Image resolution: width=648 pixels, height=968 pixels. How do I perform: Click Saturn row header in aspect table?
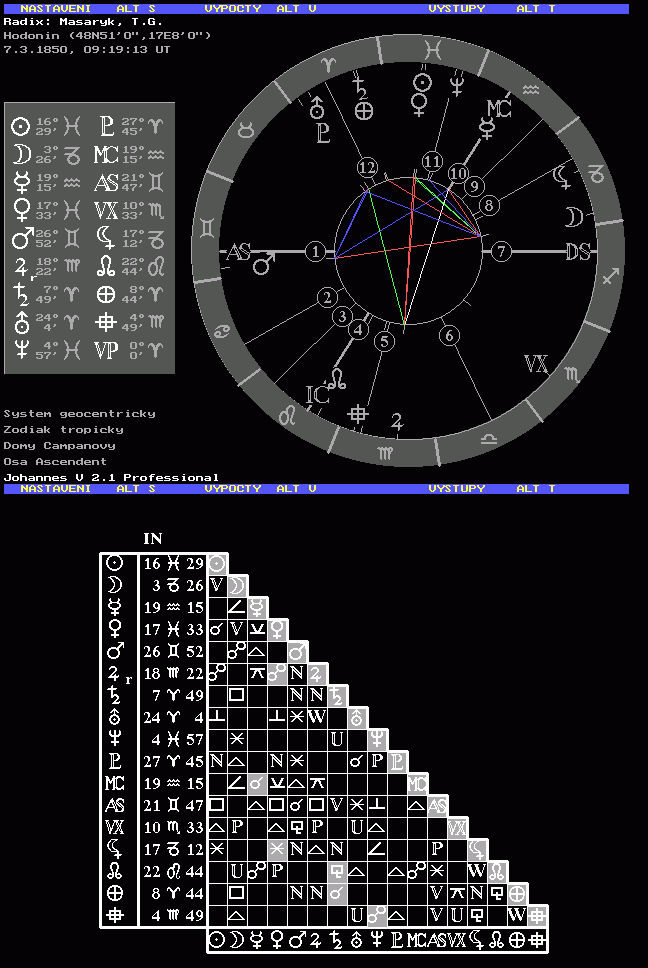(117, 695)
